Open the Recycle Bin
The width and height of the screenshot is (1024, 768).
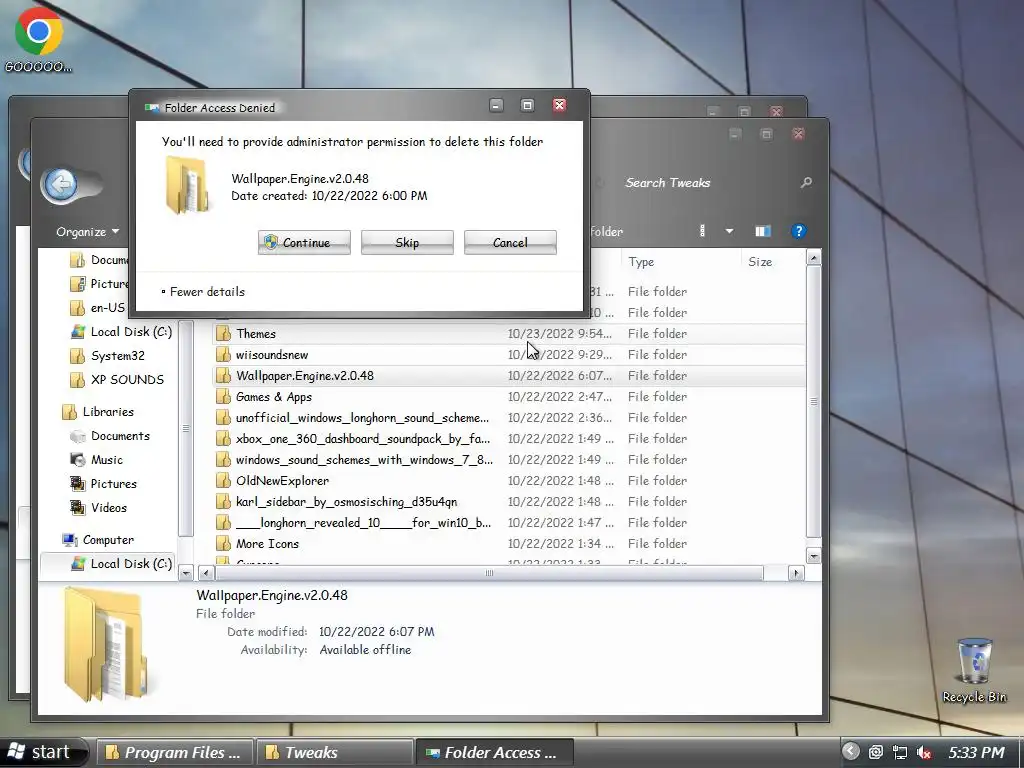pyautogui.click(x=974, y=671)
